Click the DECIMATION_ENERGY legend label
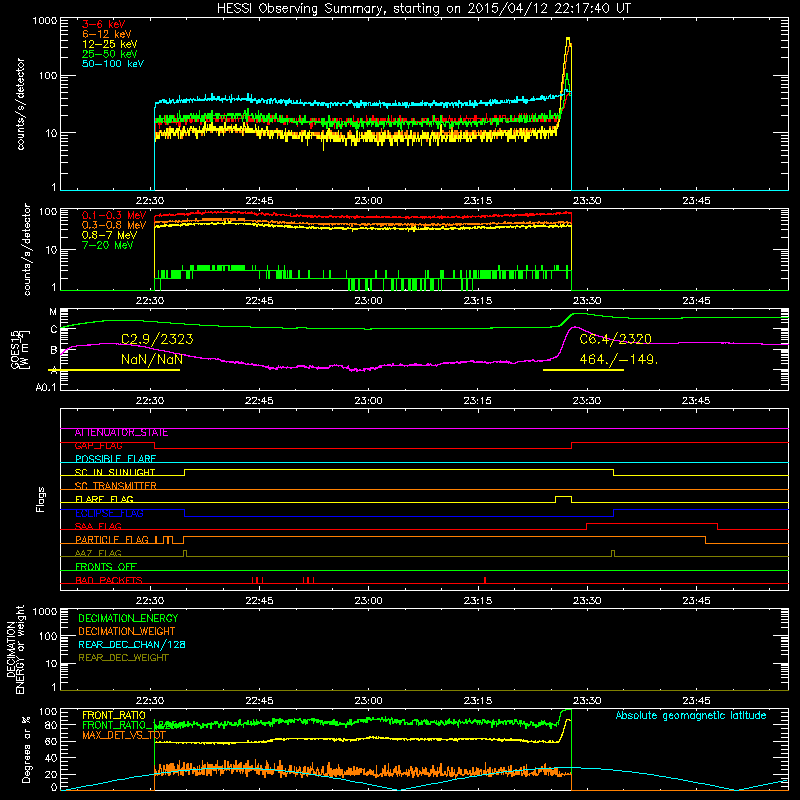Viewport: 800px width, 800px height. coord(128,618)
